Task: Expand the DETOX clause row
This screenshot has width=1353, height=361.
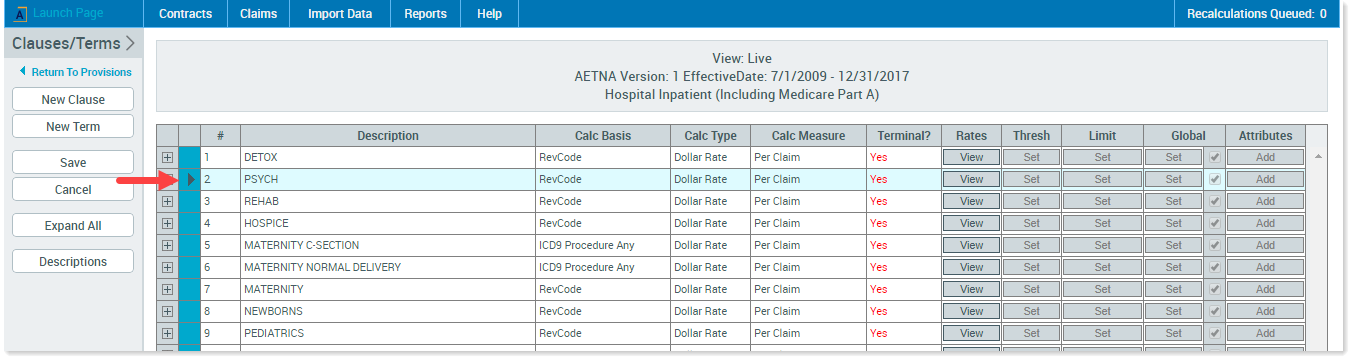Action: (x=167, y=157)
